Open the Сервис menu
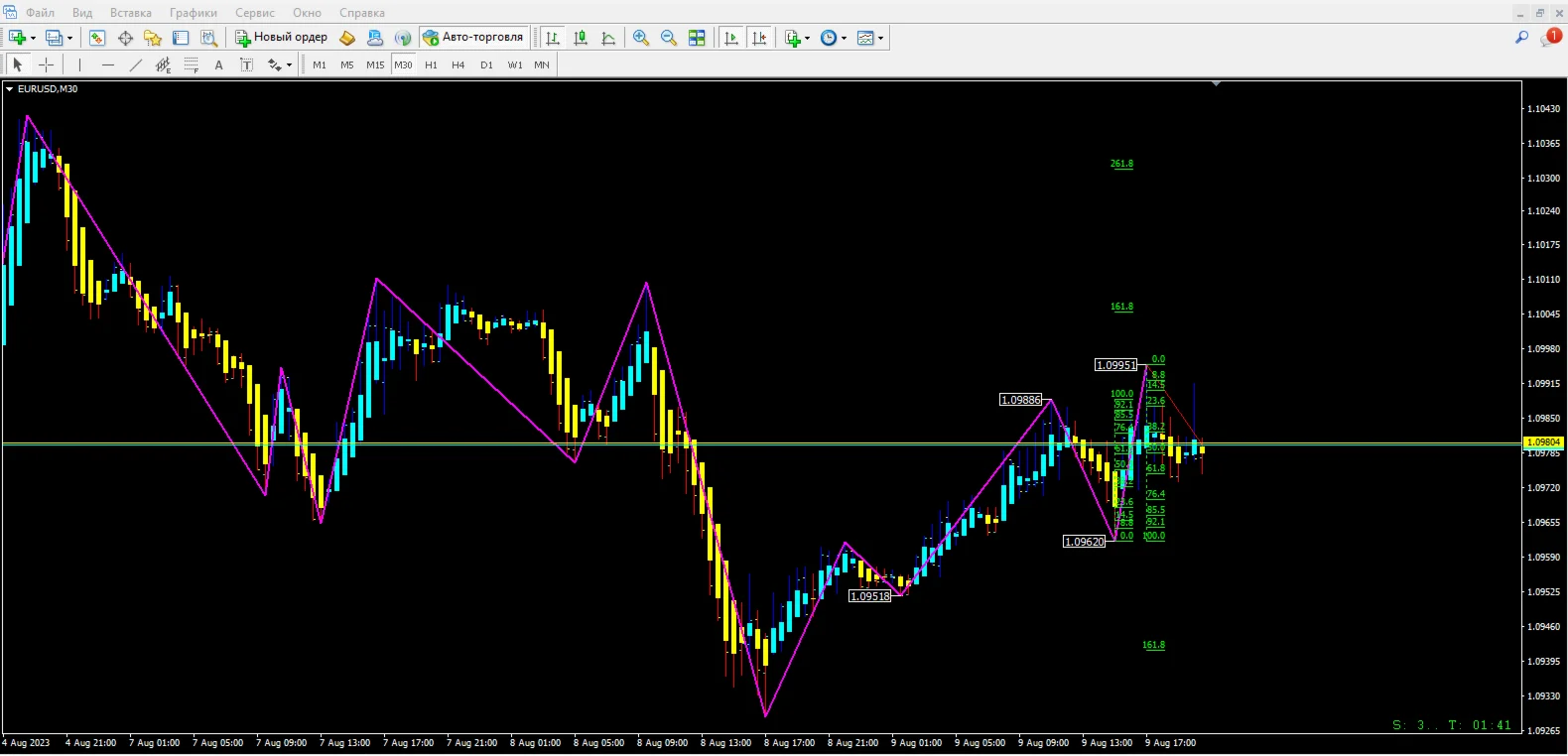The image size is (1568, 756). 255,13
